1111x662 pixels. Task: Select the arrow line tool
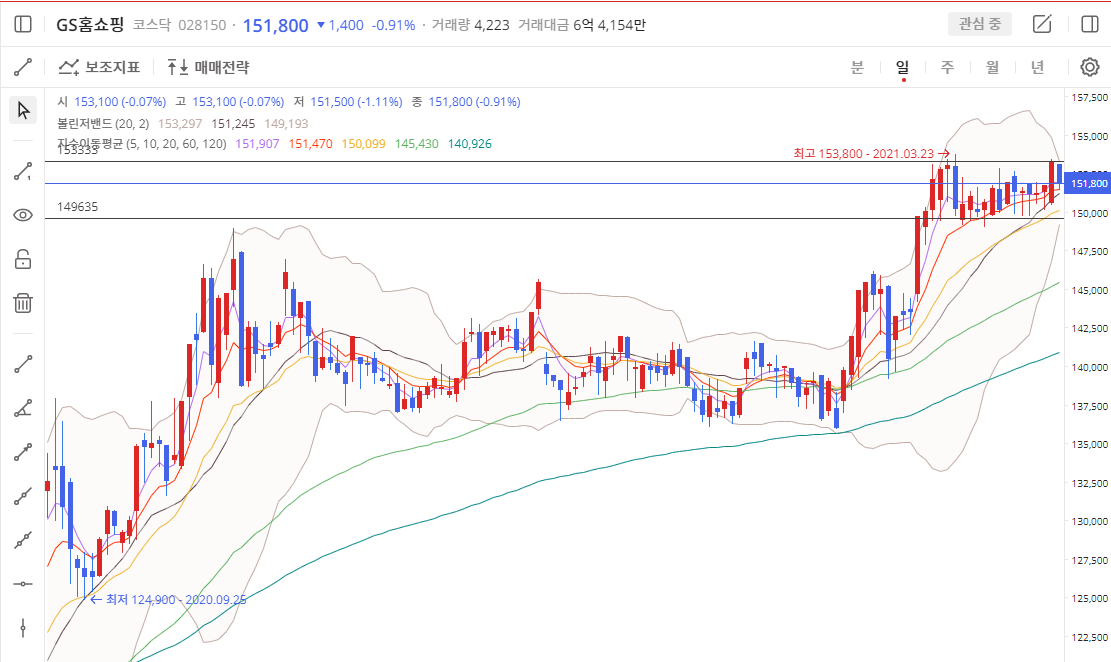click(23, 452)
